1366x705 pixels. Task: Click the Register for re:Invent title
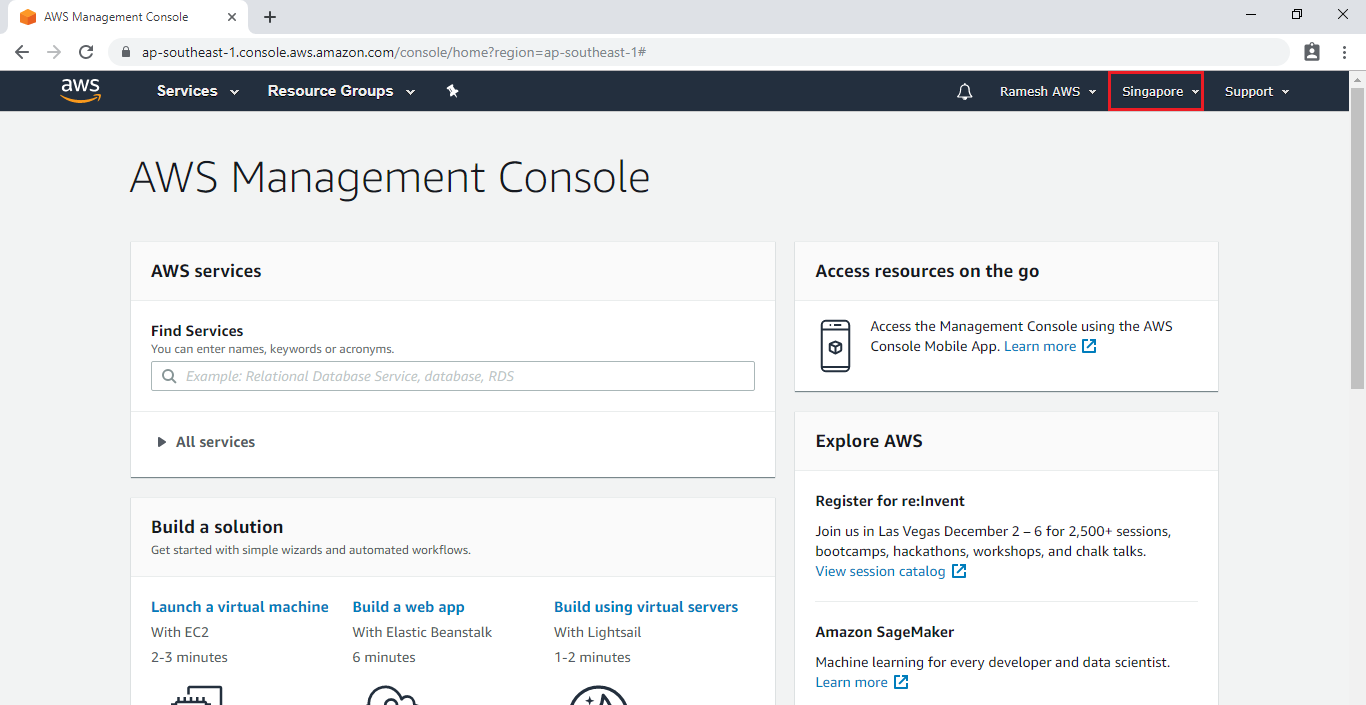(890, 501)
